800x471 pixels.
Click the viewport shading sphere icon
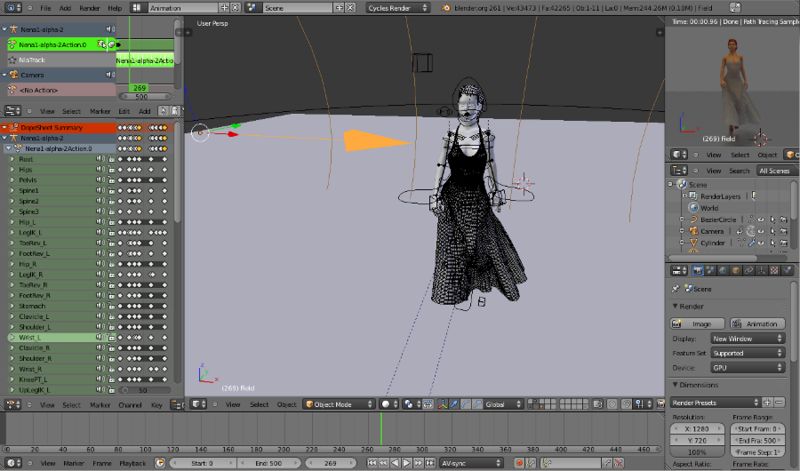[x=385, y=404]
